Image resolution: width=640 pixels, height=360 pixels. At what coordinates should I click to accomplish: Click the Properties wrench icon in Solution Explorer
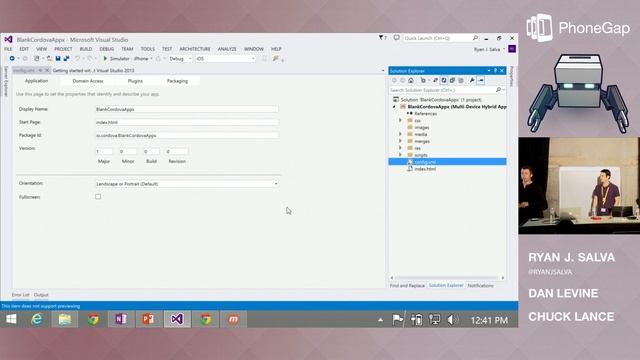[472, 80]
